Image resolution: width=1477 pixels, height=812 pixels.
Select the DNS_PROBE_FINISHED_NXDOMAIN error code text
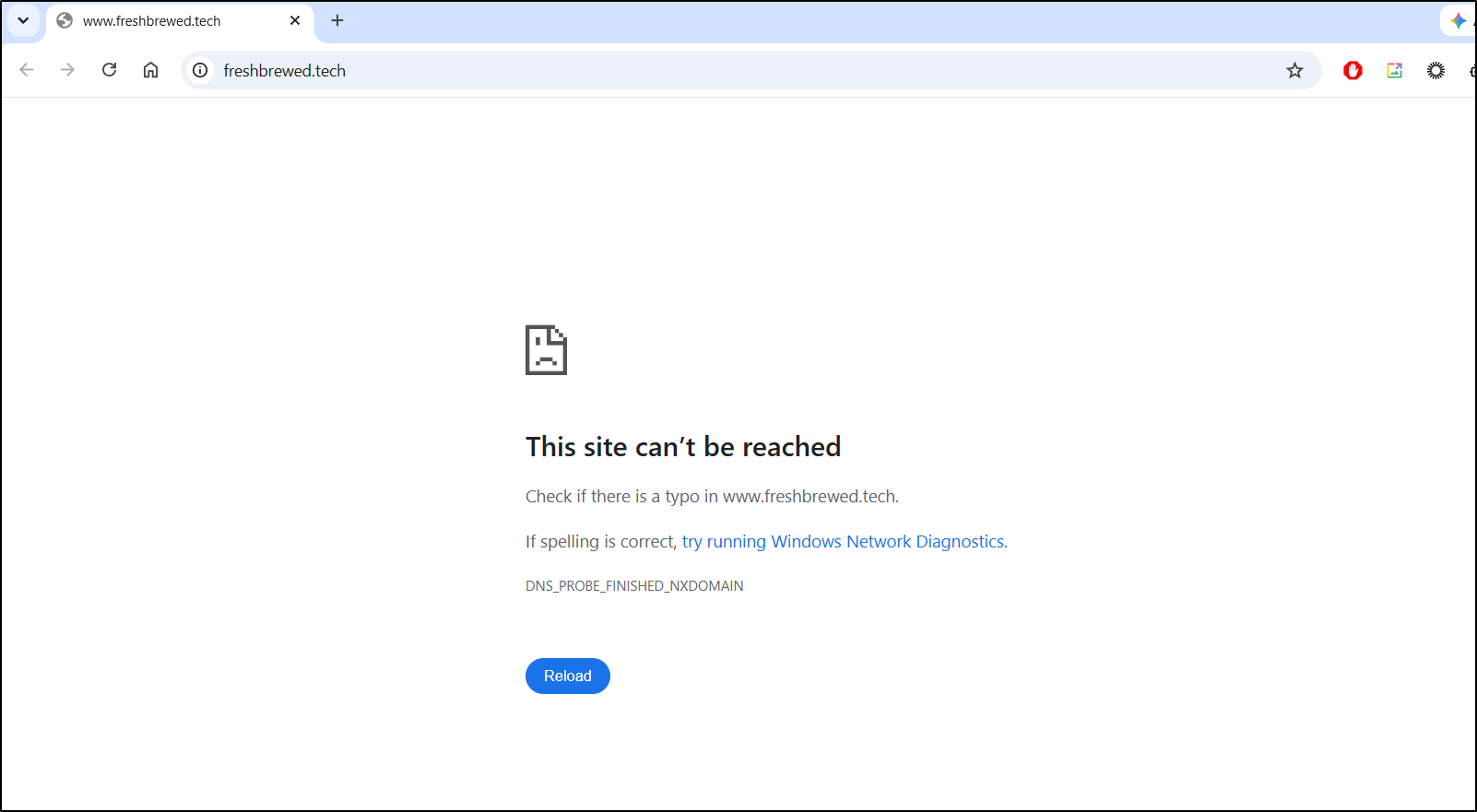[634, 585]
